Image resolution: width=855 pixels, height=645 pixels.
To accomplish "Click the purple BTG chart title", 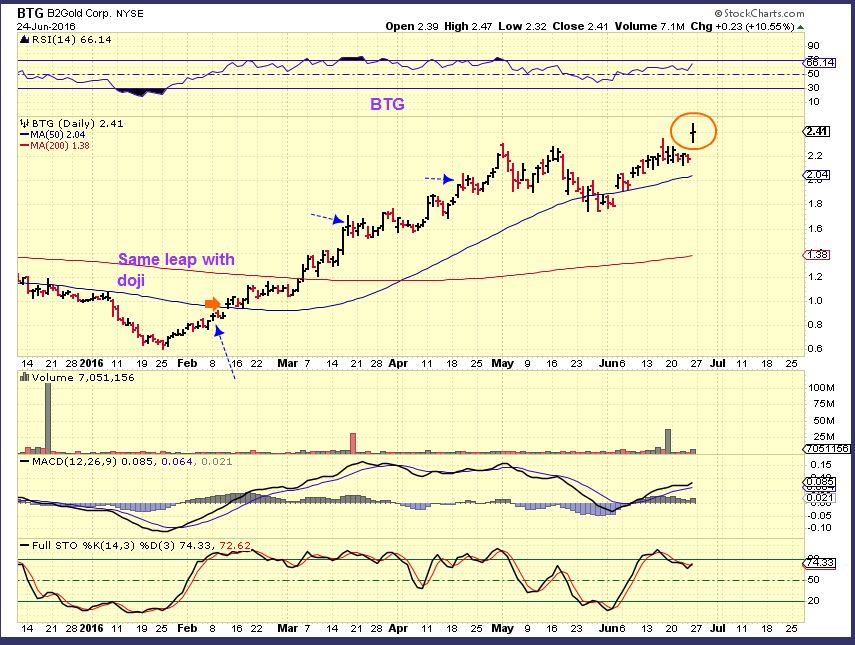I will click(387, 104).
